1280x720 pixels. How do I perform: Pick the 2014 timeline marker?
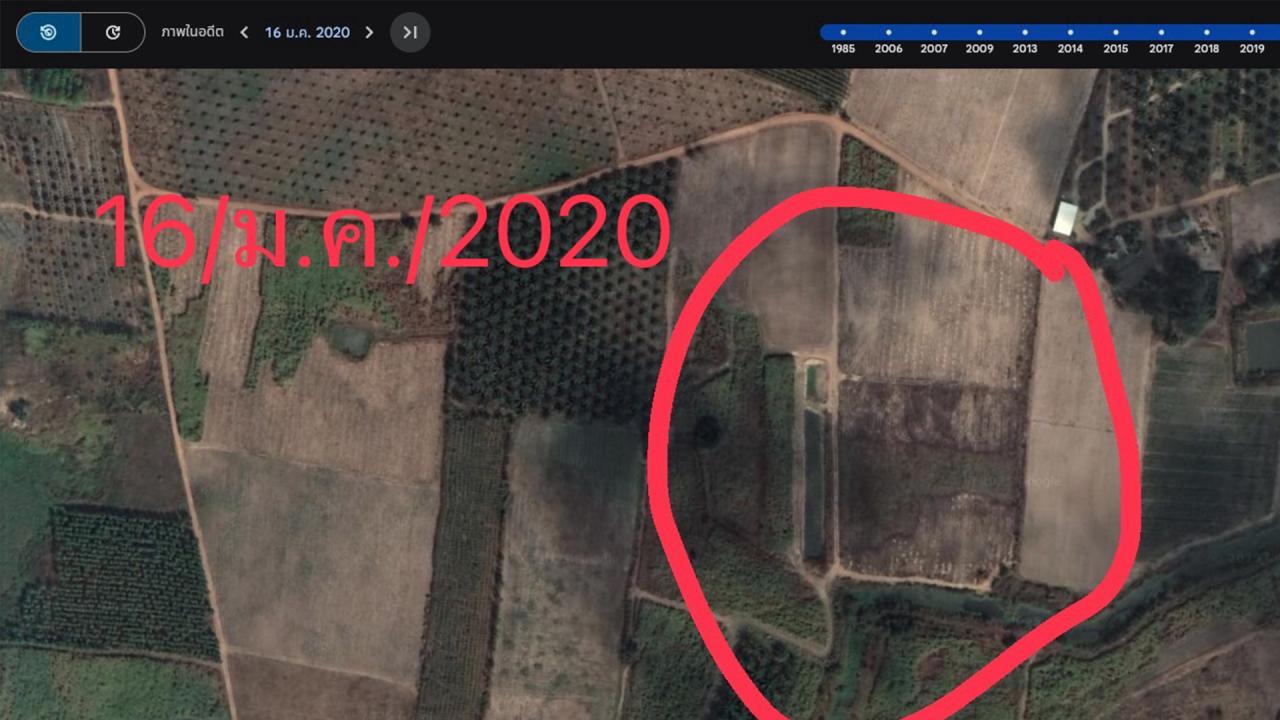coord(1070,33)
